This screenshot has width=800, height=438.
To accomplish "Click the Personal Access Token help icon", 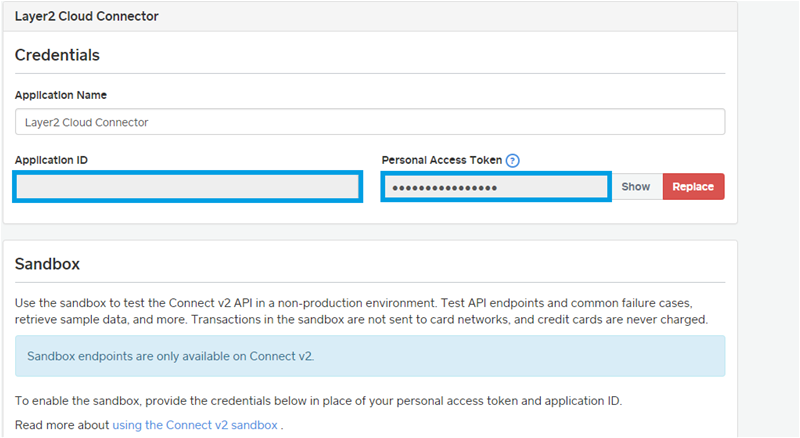I will [513, 160].
